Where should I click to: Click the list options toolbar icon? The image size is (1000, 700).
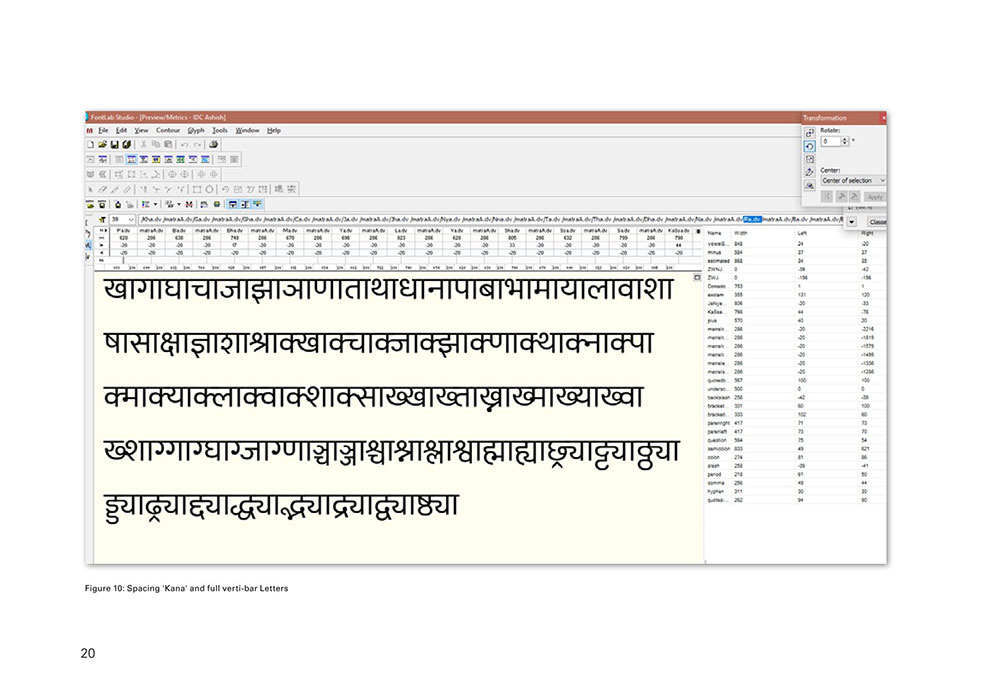click(146, 205)
